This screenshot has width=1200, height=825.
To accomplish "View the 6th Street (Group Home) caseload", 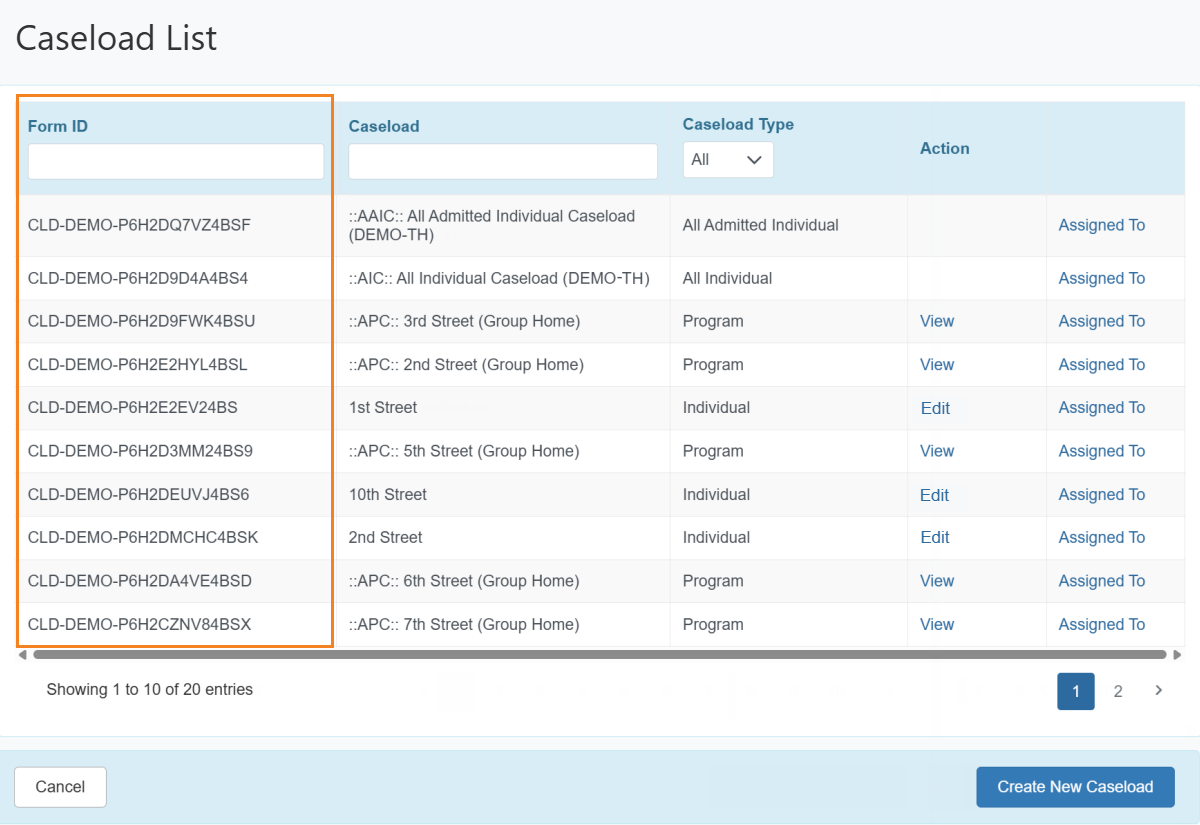I will click(937, 581).
